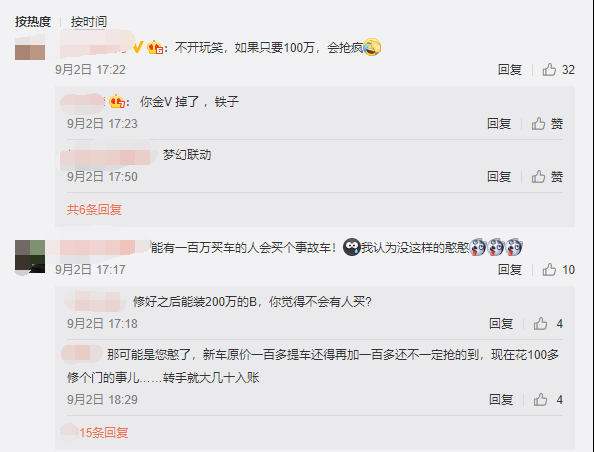
Task: Reply to the 9月2日 17:17 comment
Action: (x=510, y=270)
